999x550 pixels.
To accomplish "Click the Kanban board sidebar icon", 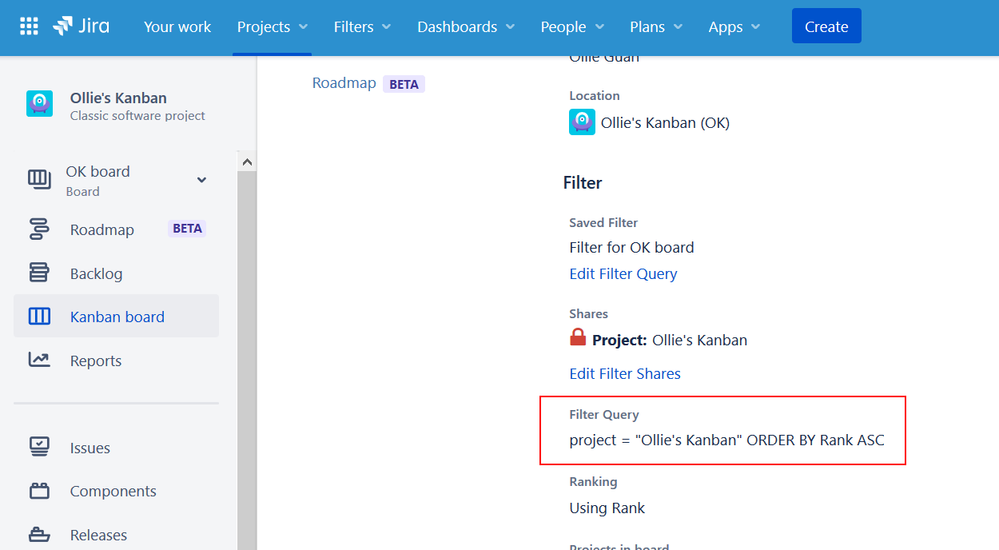I will [x=39, y=316].
